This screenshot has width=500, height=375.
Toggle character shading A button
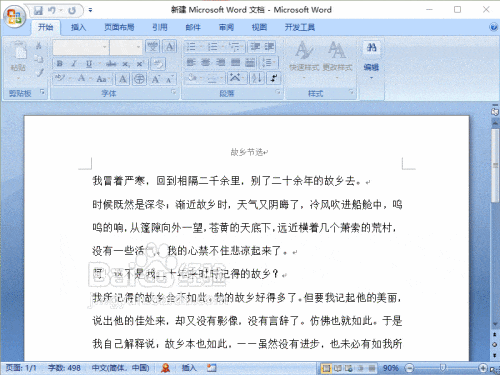(123, 79)
